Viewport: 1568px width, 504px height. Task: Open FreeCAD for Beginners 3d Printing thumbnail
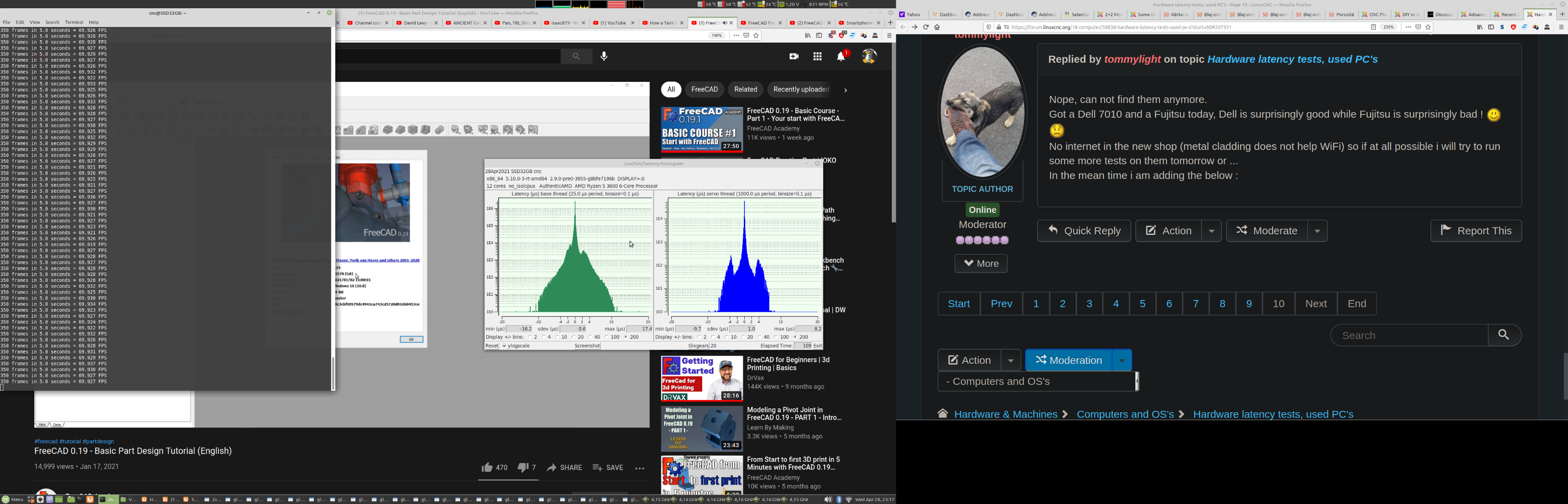(701, 378)
